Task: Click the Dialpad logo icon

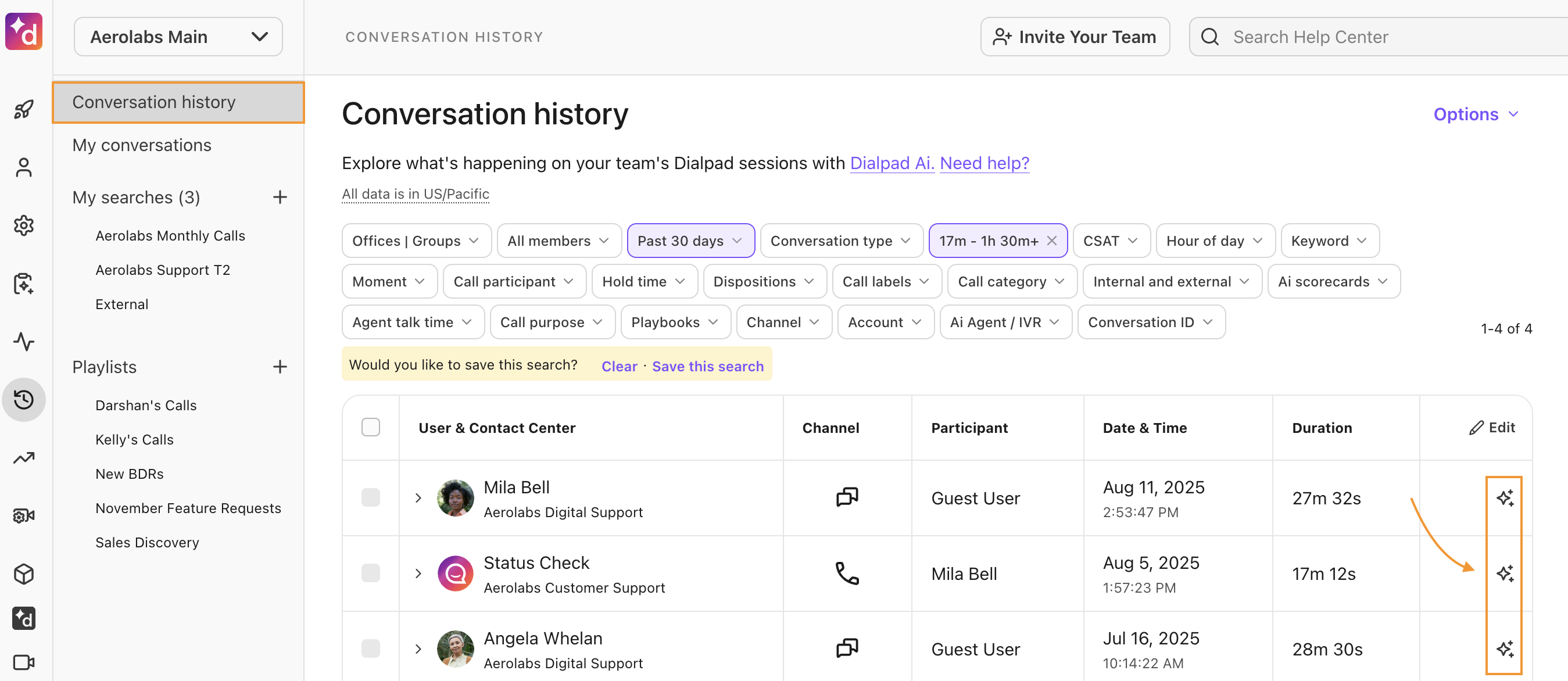Action: [x=24, y=31]
